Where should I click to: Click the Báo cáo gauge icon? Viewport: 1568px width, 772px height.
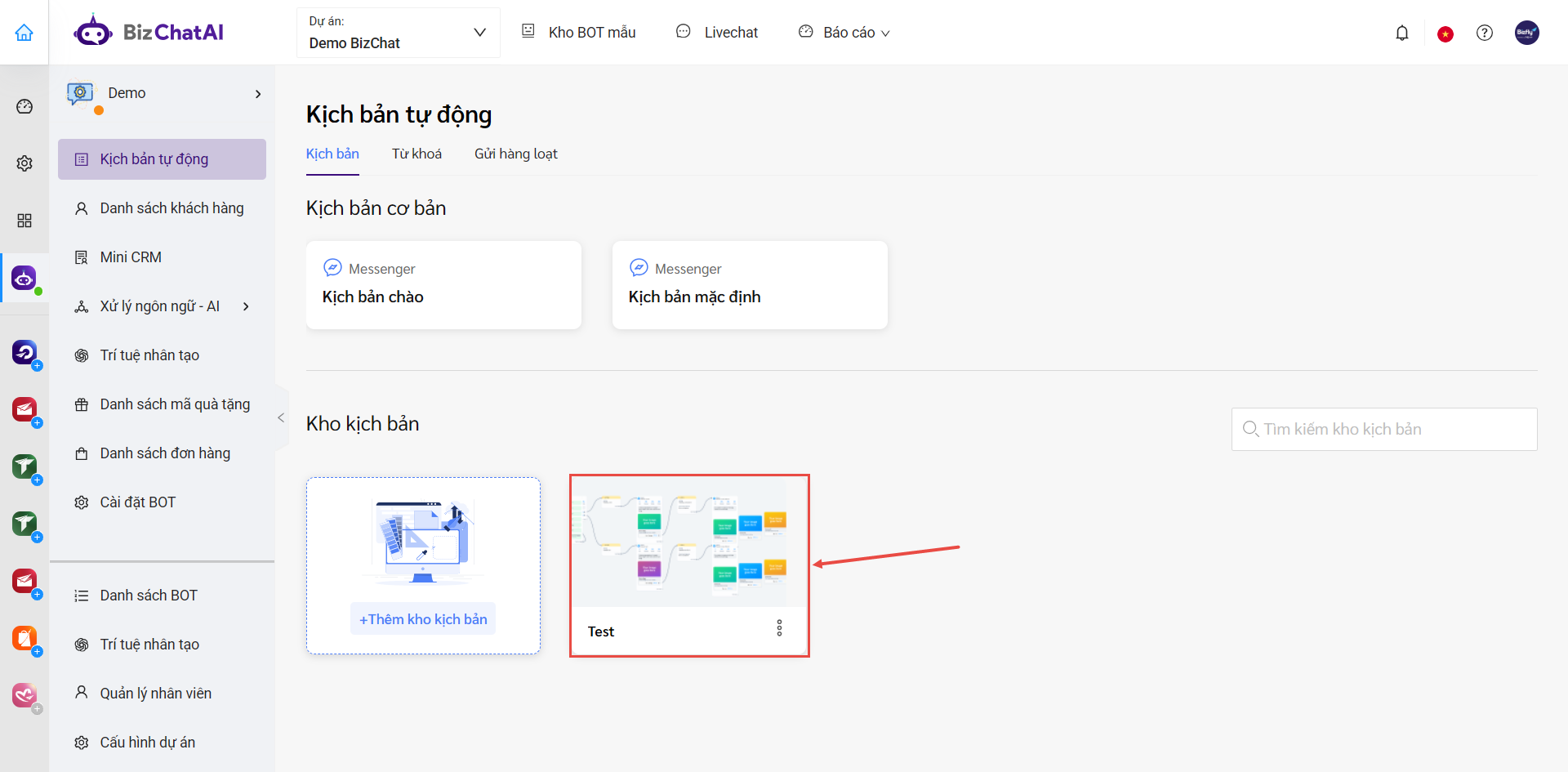(x=806, y=31)
